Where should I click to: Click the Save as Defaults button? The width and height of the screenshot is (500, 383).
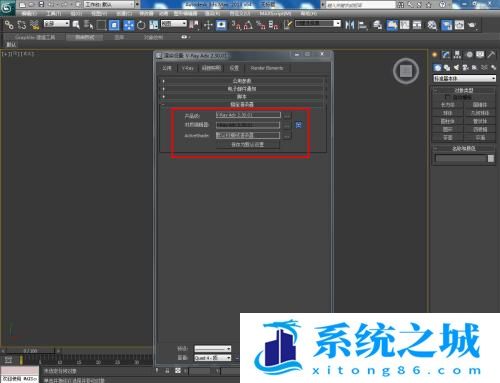point(248,144)
